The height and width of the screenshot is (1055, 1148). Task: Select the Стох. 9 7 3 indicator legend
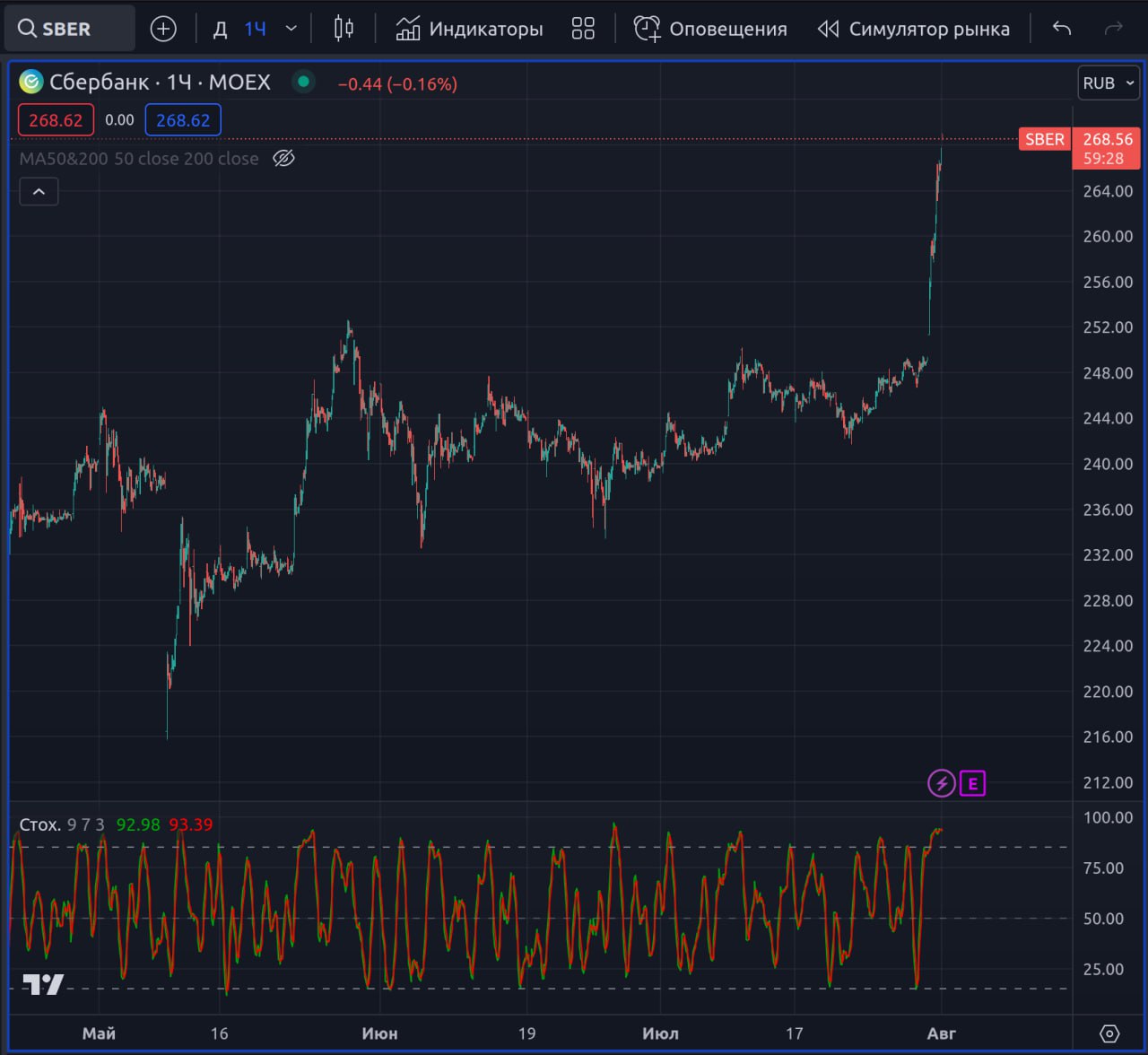coord(62,824)
